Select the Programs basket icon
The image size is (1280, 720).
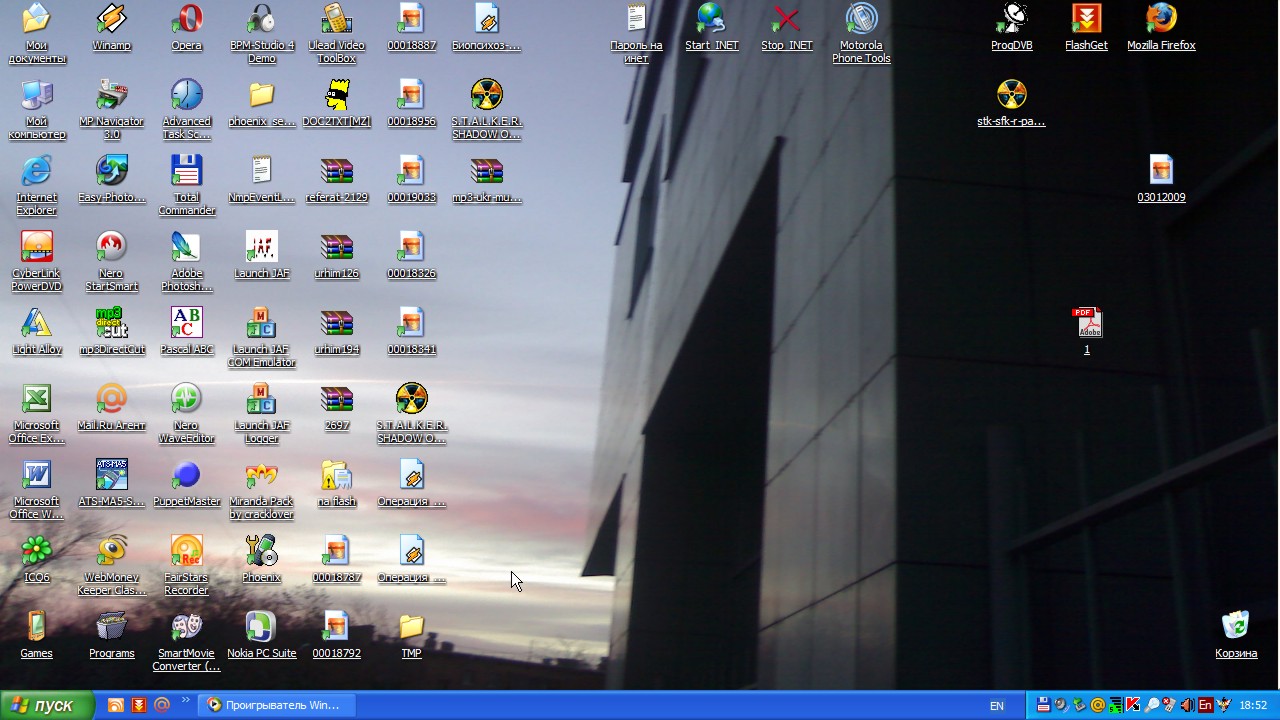pos(111,634)
